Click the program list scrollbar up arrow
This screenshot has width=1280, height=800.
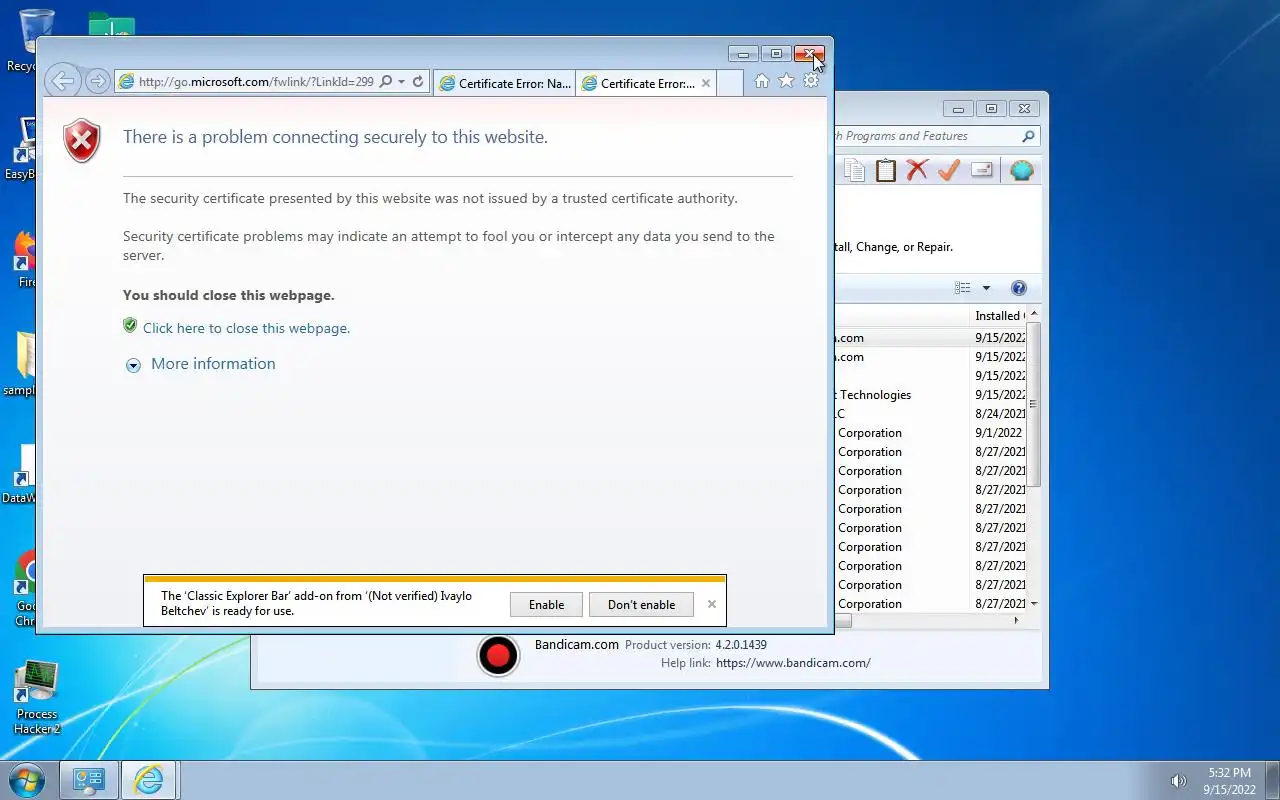[x=1034, y=315]
